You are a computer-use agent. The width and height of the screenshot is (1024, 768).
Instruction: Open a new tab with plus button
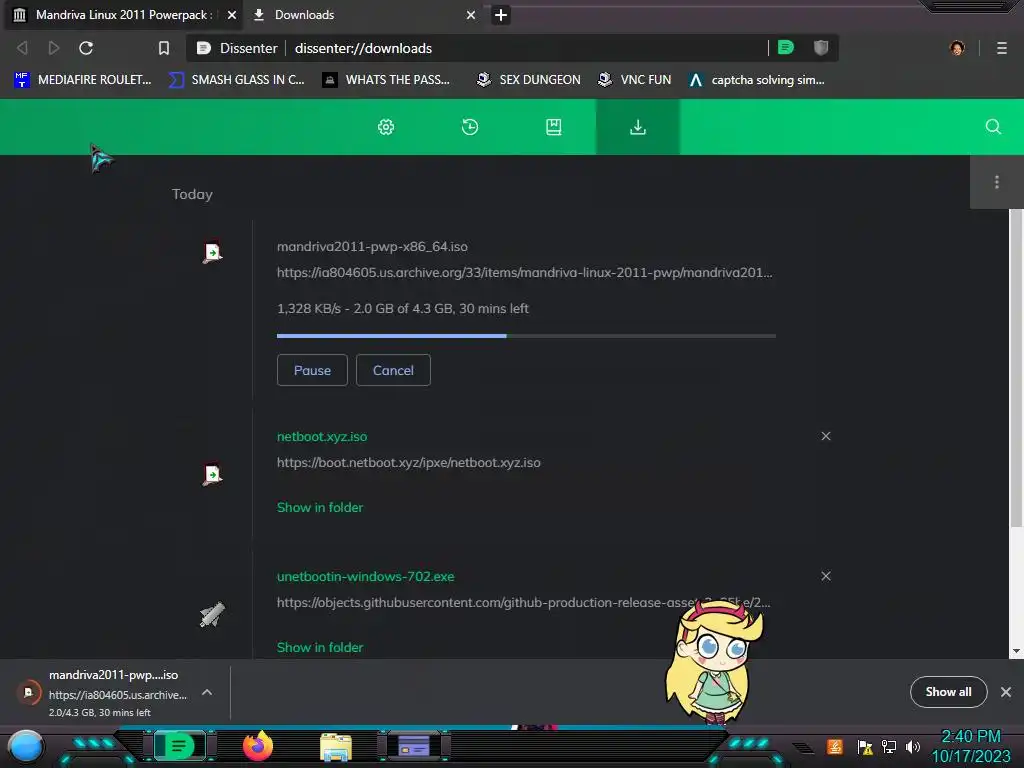(501, 14)
